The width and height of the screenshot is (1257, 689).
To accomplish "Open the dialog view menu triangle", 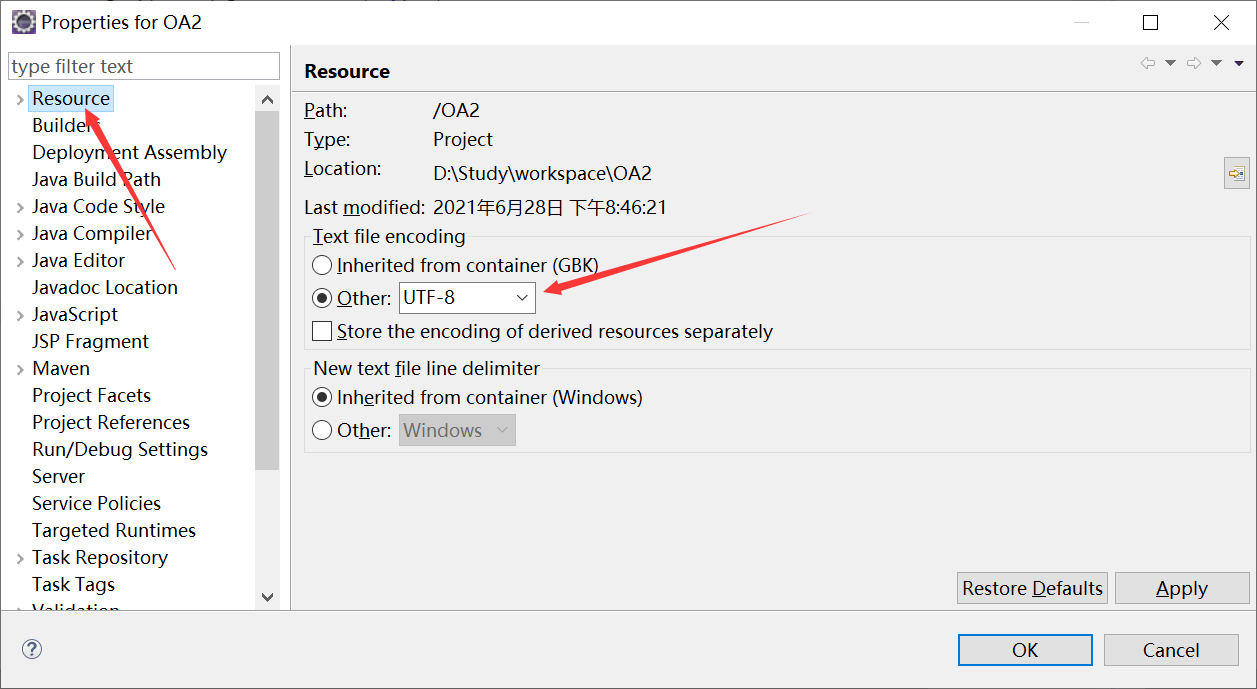I will coord(1238,63).
